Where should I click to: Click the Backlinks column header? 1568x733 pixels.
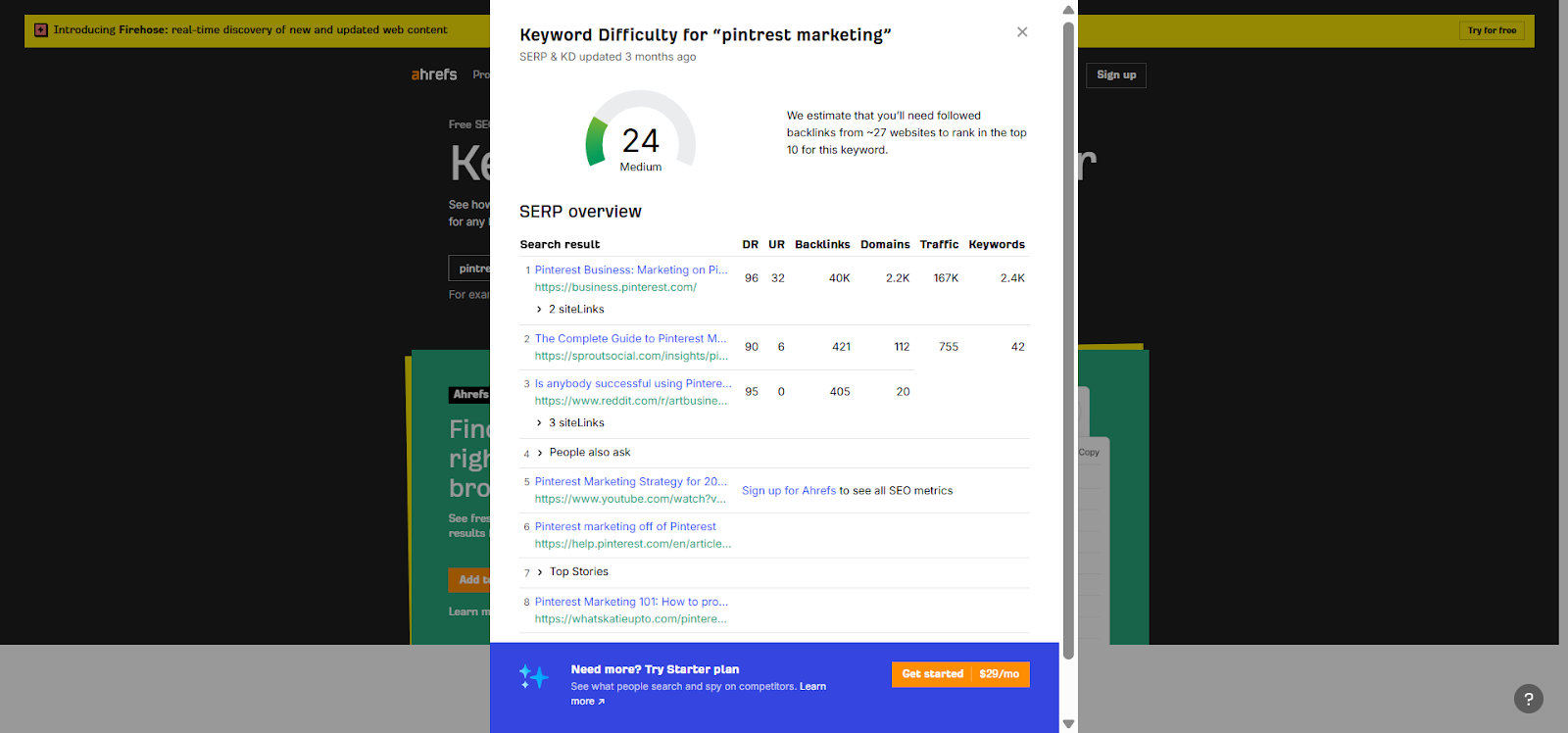[x=822, y=245]
